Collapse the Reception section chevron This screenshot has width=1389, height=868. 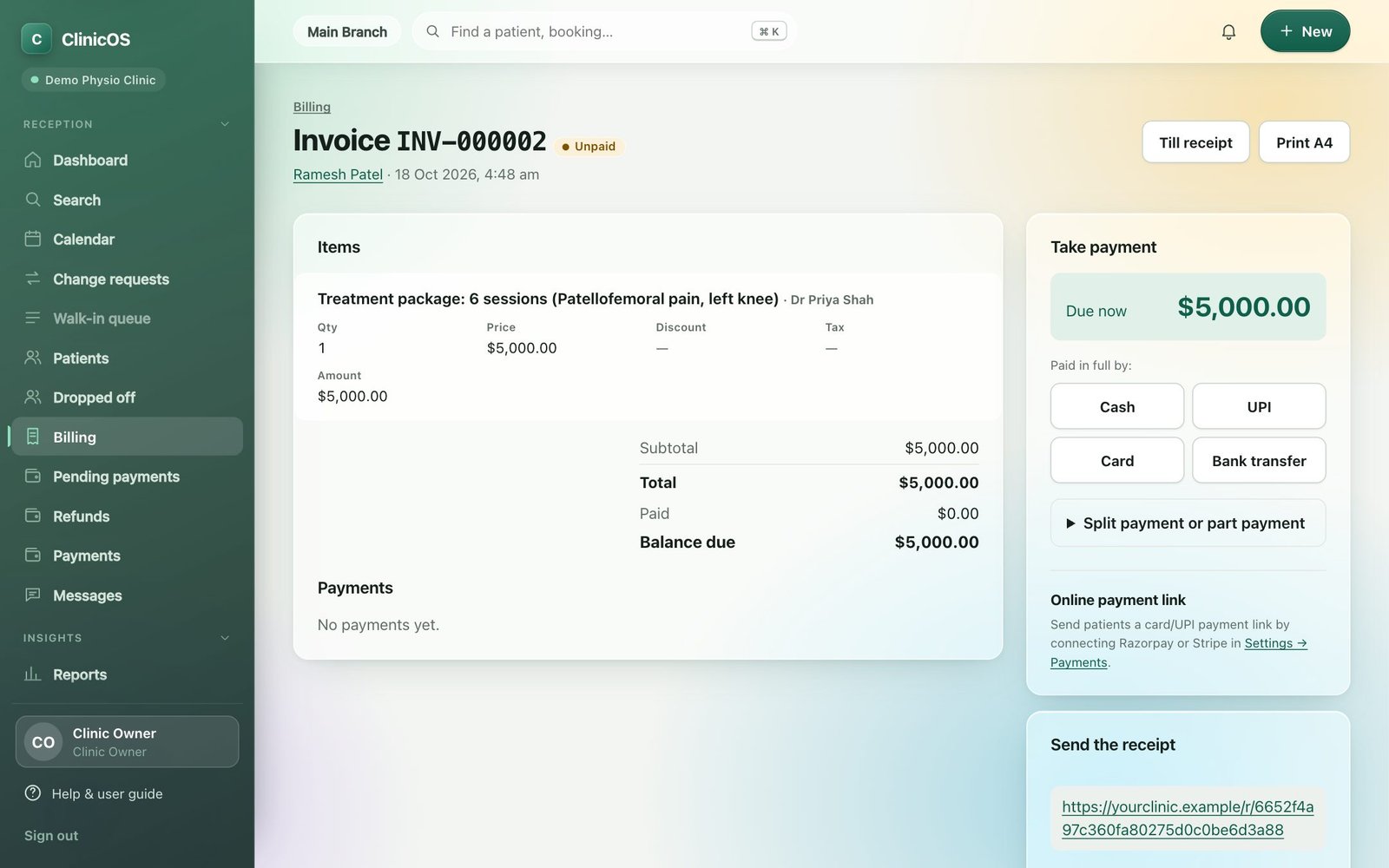click(x=225, y=124)
